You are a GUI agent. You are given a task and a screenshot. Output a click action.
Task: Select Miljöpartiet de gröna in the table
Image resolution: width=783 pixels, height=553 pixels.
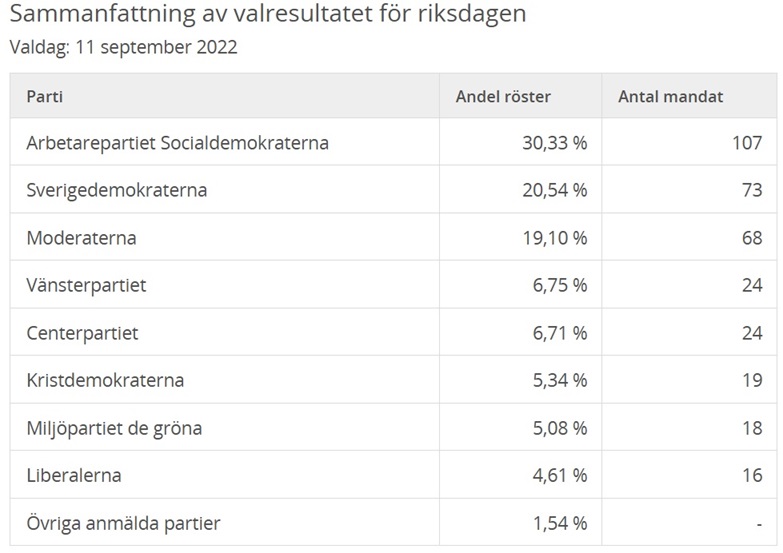click(x=114, y=428)
